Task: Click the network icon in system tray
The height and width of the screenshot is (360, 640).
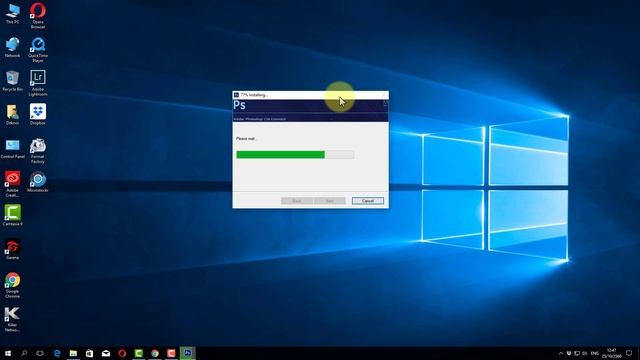Action: (577, 353)
